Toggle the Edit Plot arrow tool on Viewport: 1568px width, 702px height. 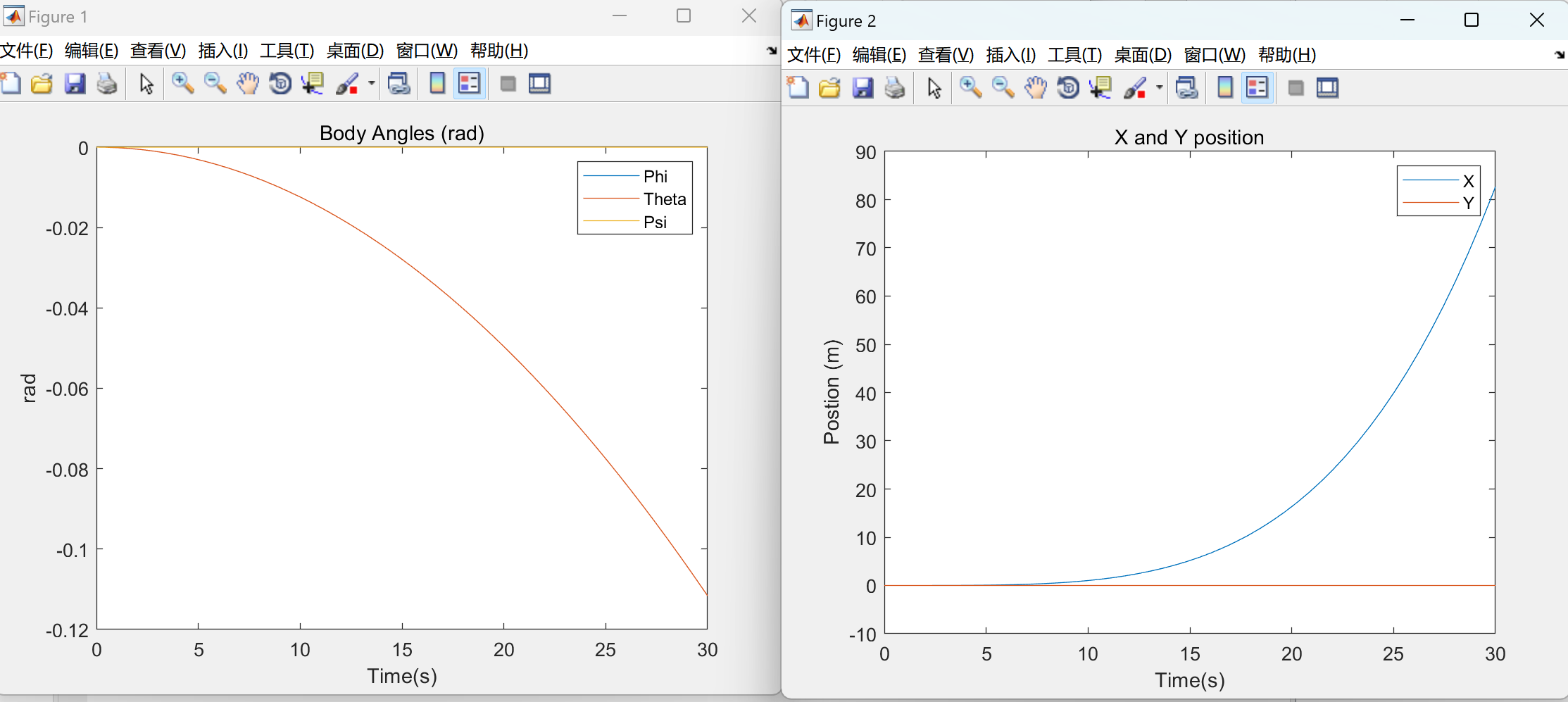(x=145, y=83)
